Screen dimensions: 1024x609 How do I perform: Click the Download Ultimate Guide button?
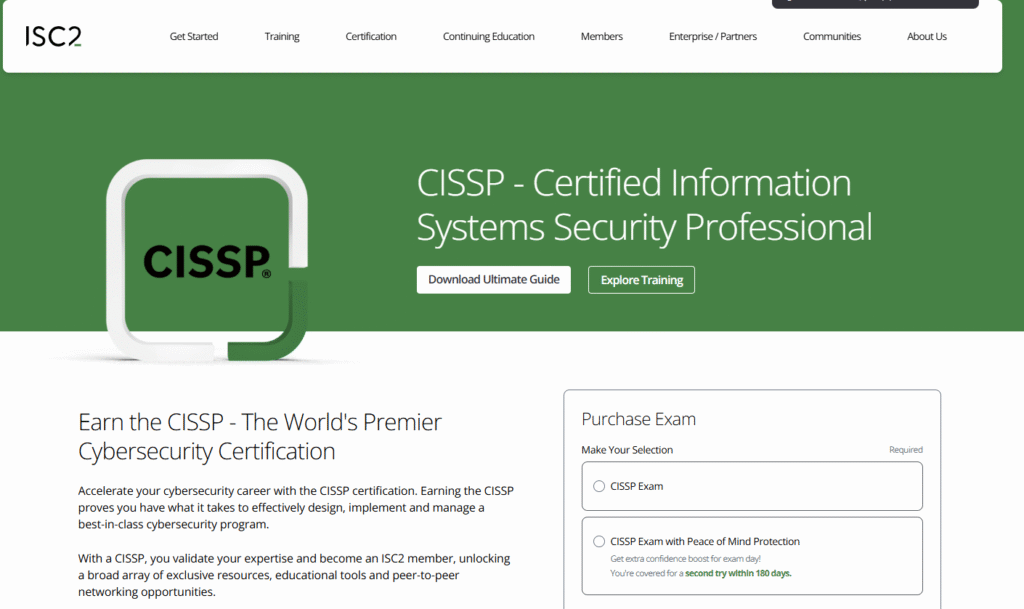pyautogui.click(x=494, y=279)
